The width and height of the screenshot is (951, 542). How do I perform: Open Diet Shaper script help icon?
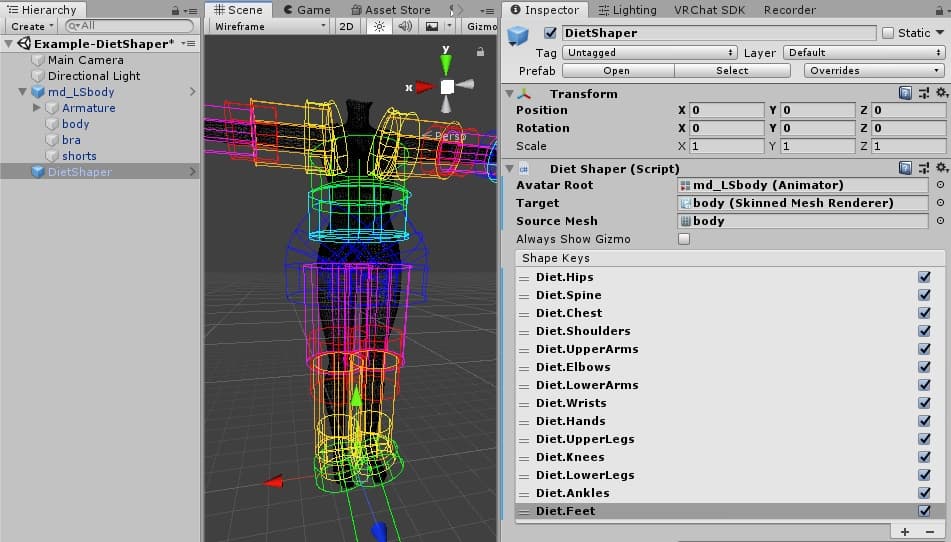tap(905, 168)
